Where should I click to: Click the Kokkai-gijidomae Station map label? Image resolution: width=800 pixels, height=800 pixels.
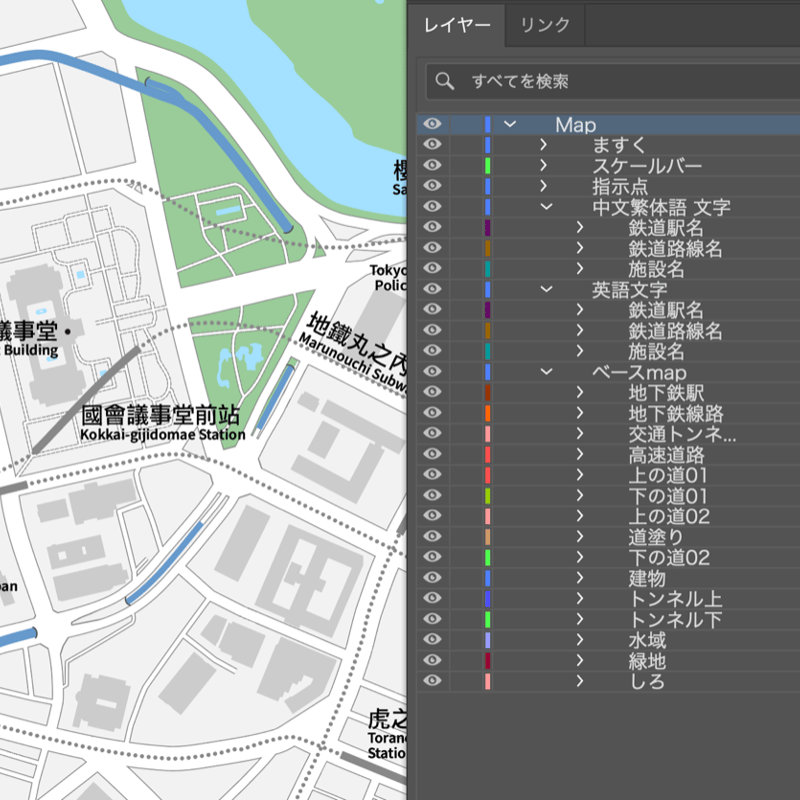tap(163, 435)
